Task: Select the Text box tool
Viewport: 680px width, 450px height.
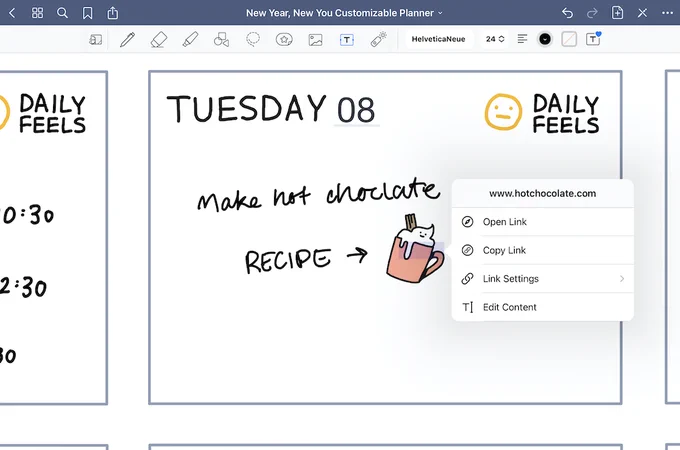Action: click(x=347, y=40)
